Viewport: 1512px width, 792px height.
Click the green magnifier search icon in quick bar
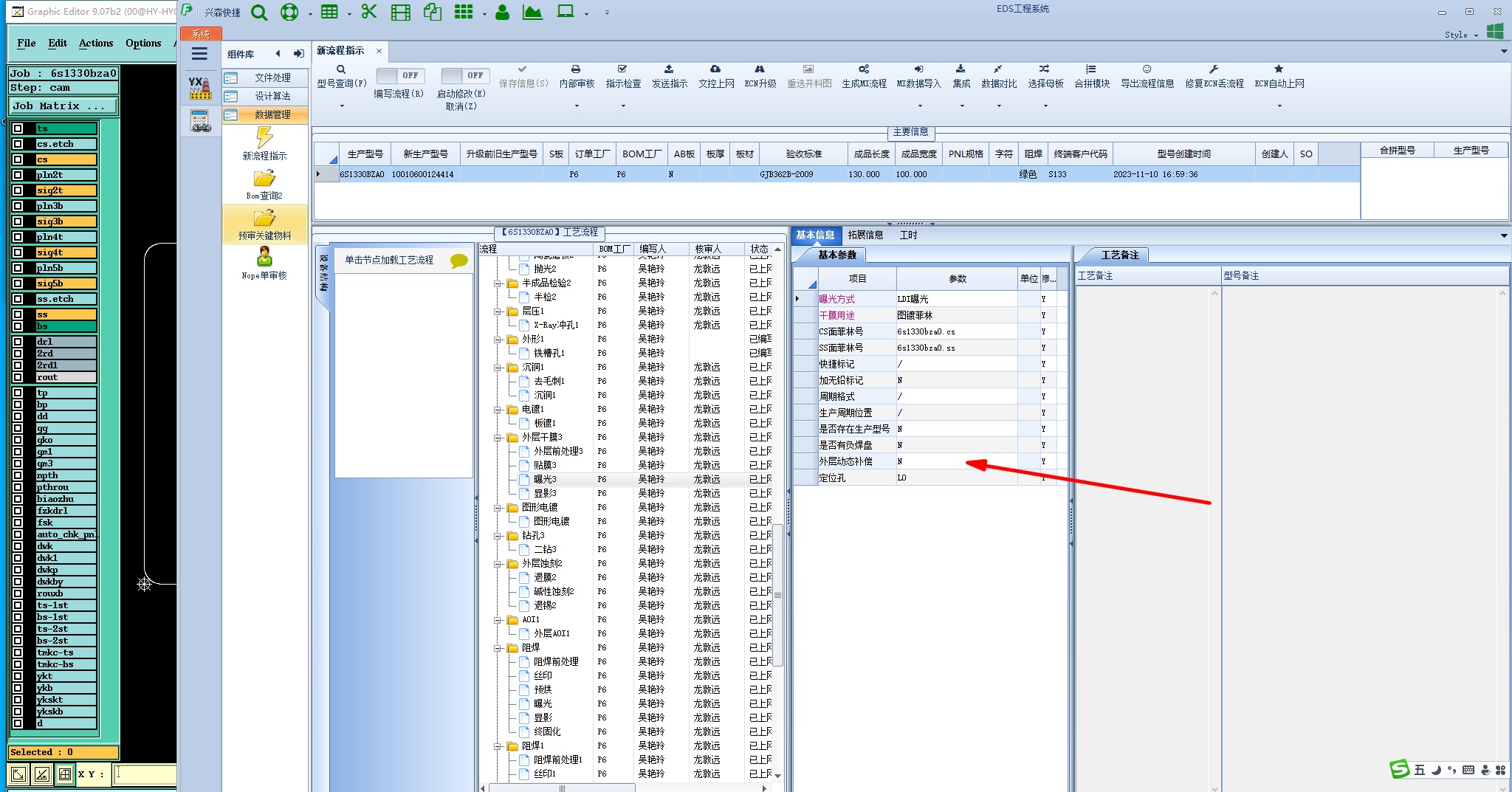[x=259, y=13]
